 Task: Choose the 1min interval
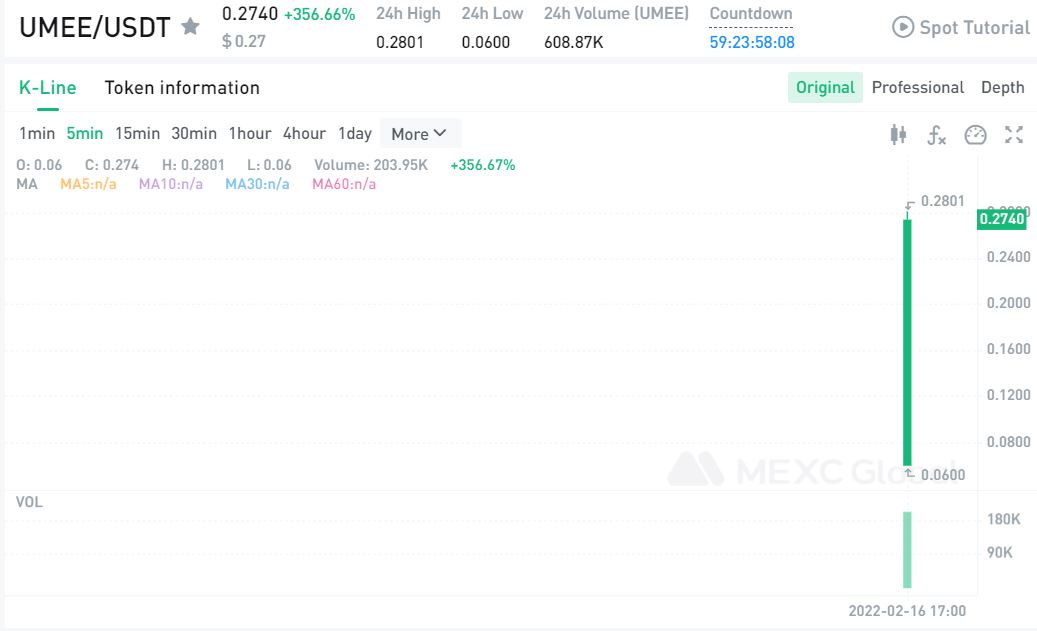pos(37,134)
